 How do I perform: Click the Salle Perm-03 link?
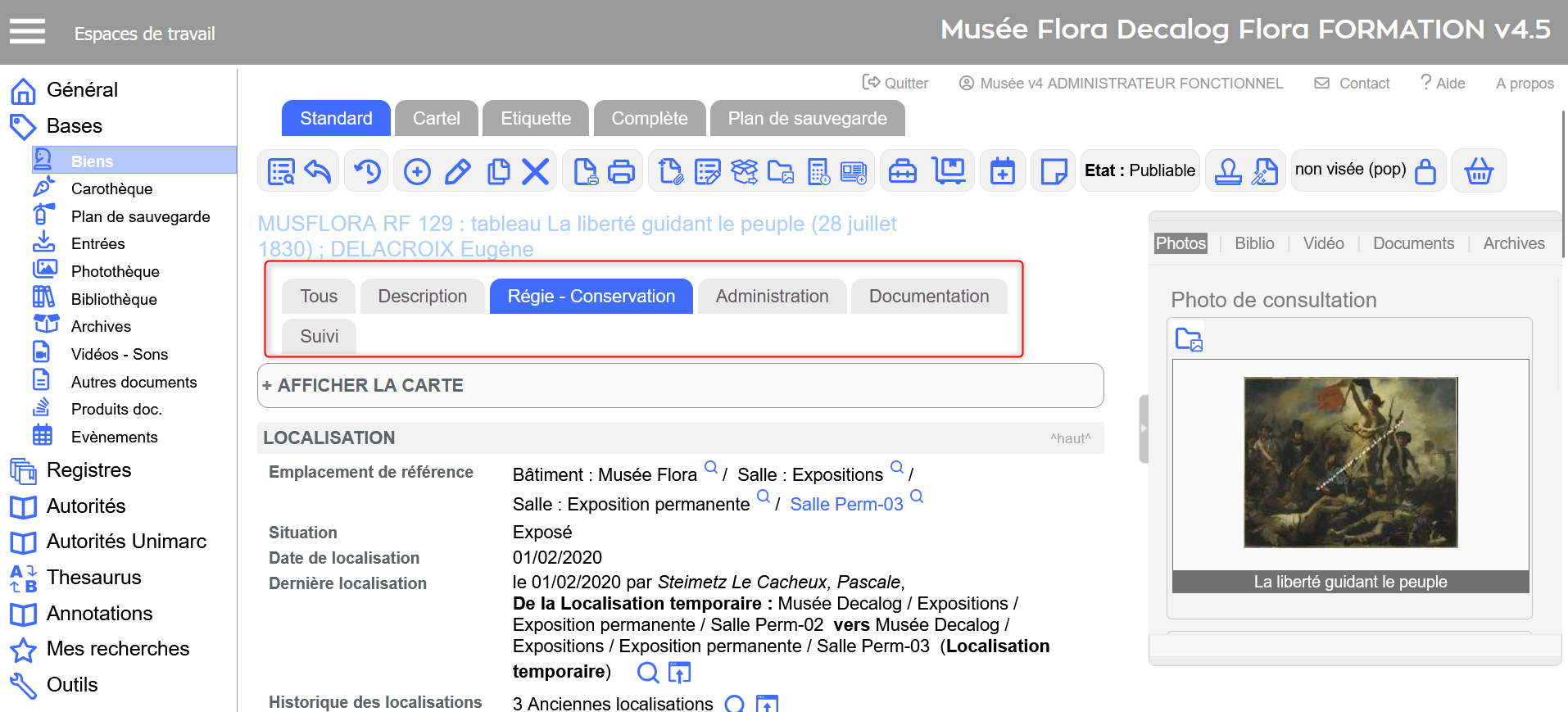[846, 505]
